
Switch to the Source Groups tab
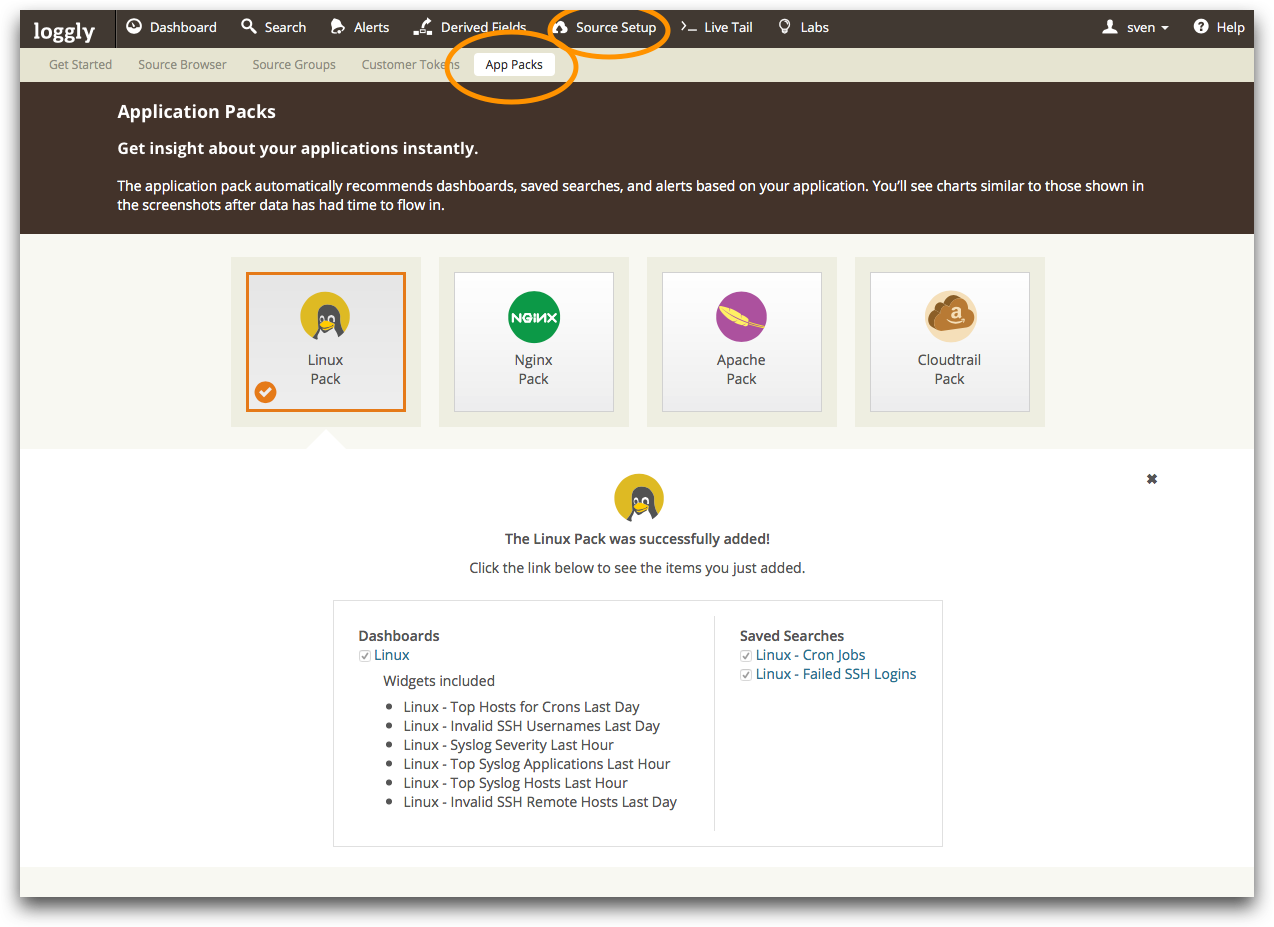point(294,64)
